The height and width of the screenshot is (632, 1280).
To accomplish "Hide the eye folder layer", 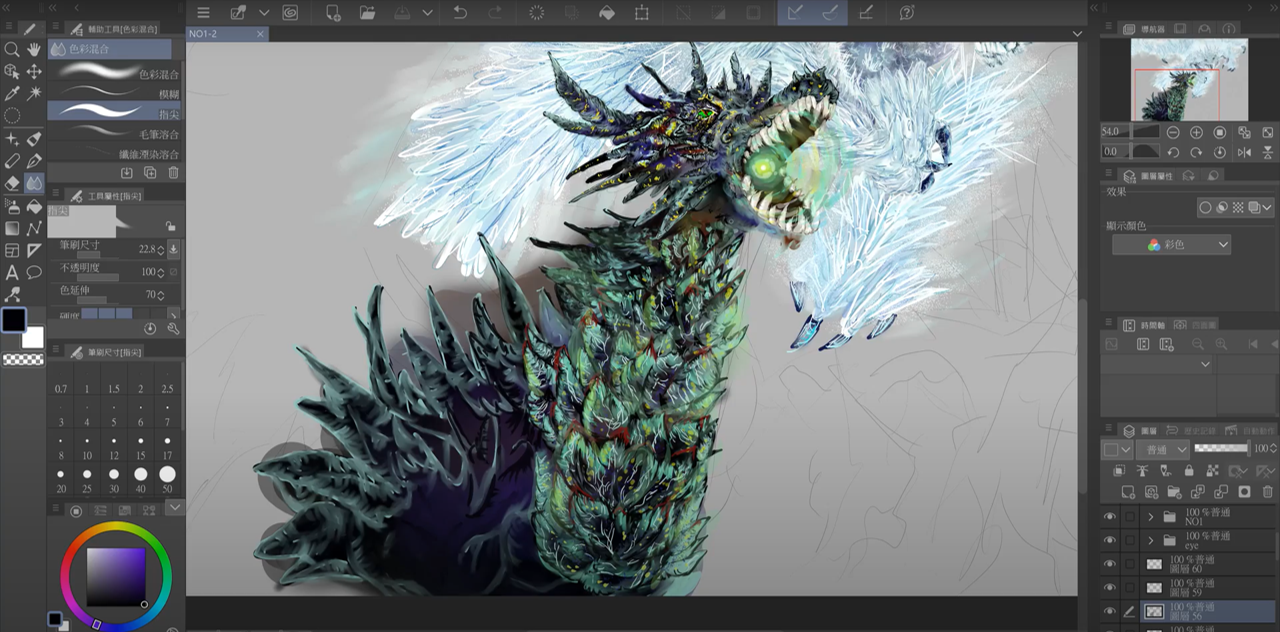I will coord(1109,540).
